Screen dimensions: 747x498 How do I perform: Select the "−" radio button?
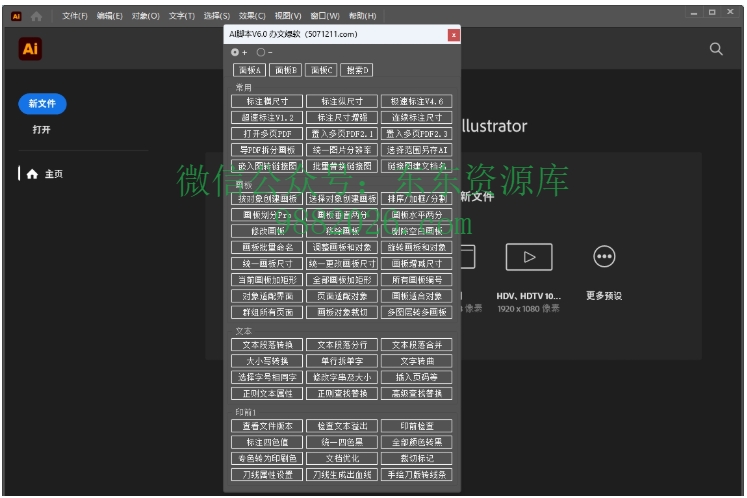pos(261,52)
